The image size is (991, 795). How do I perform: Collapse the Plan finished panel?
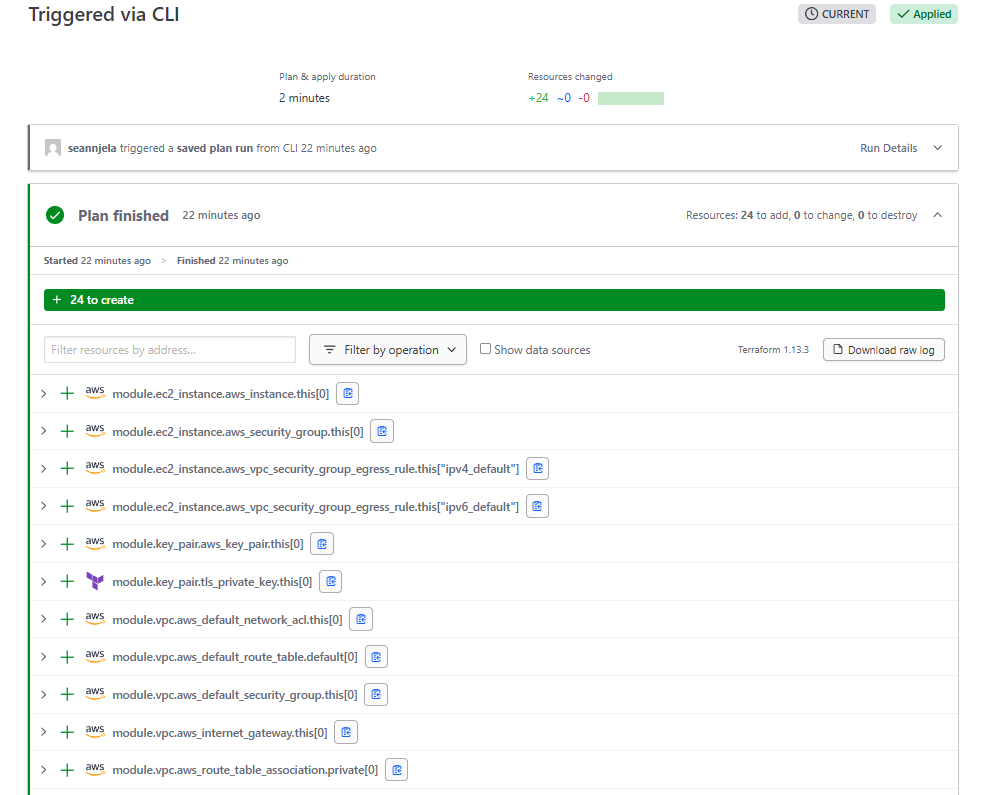pos(937,215)
